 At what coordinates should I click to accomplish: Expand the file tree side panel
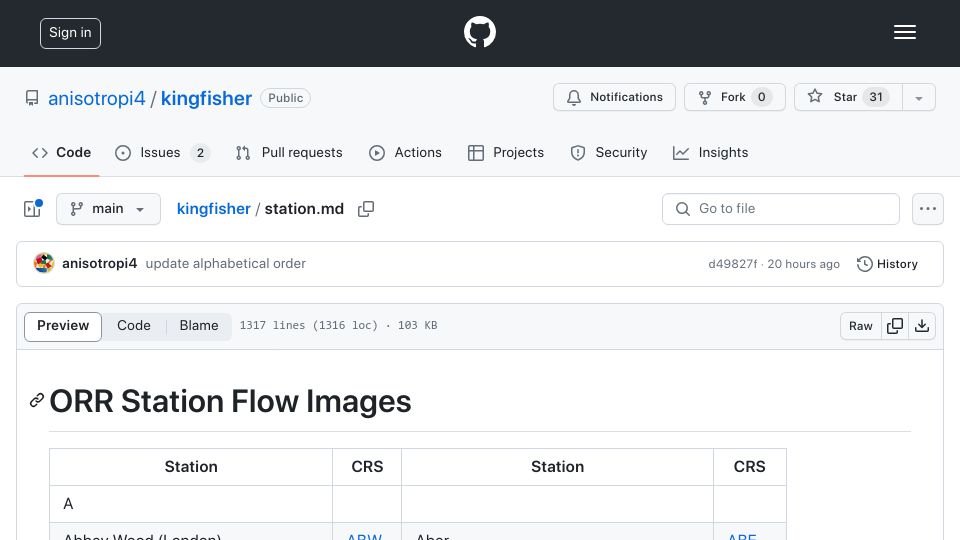pyautogui.click(x=33, y=209)
